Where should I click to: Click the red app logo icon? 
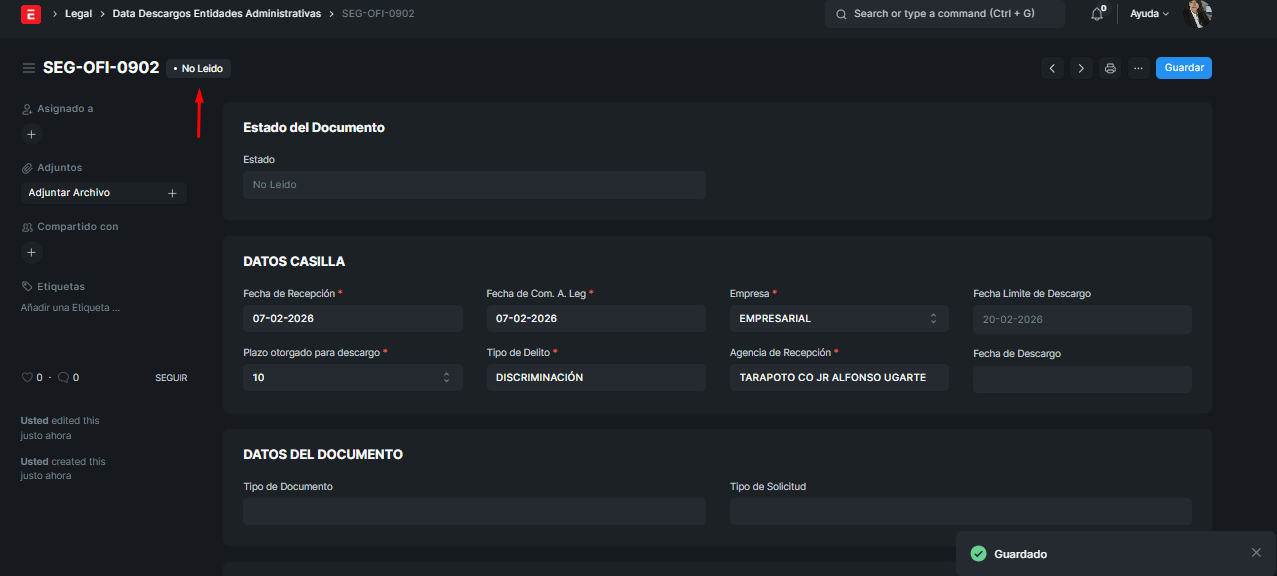(31, 14)
